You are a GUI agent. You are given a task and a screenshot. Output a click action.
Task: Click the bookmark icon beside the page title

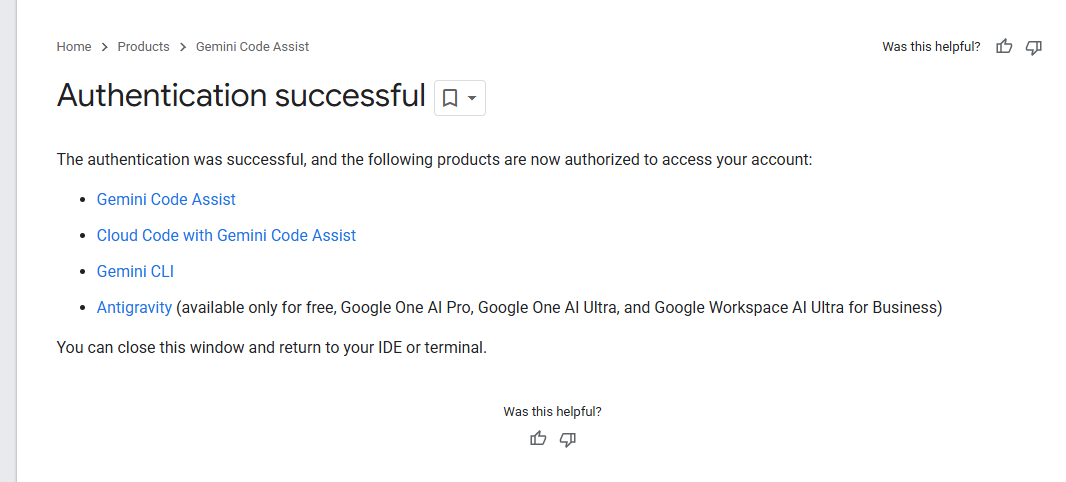[x=450, y=98]
